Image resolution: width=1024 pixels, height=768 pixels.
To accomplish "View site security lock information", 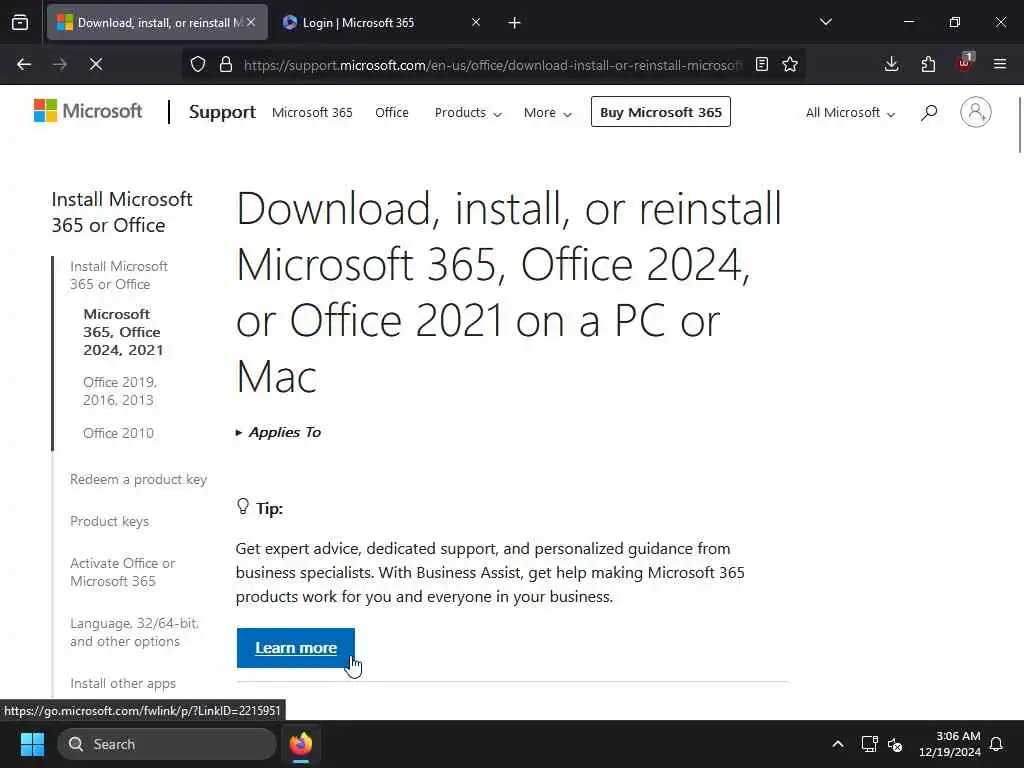I will coord(226,64).
